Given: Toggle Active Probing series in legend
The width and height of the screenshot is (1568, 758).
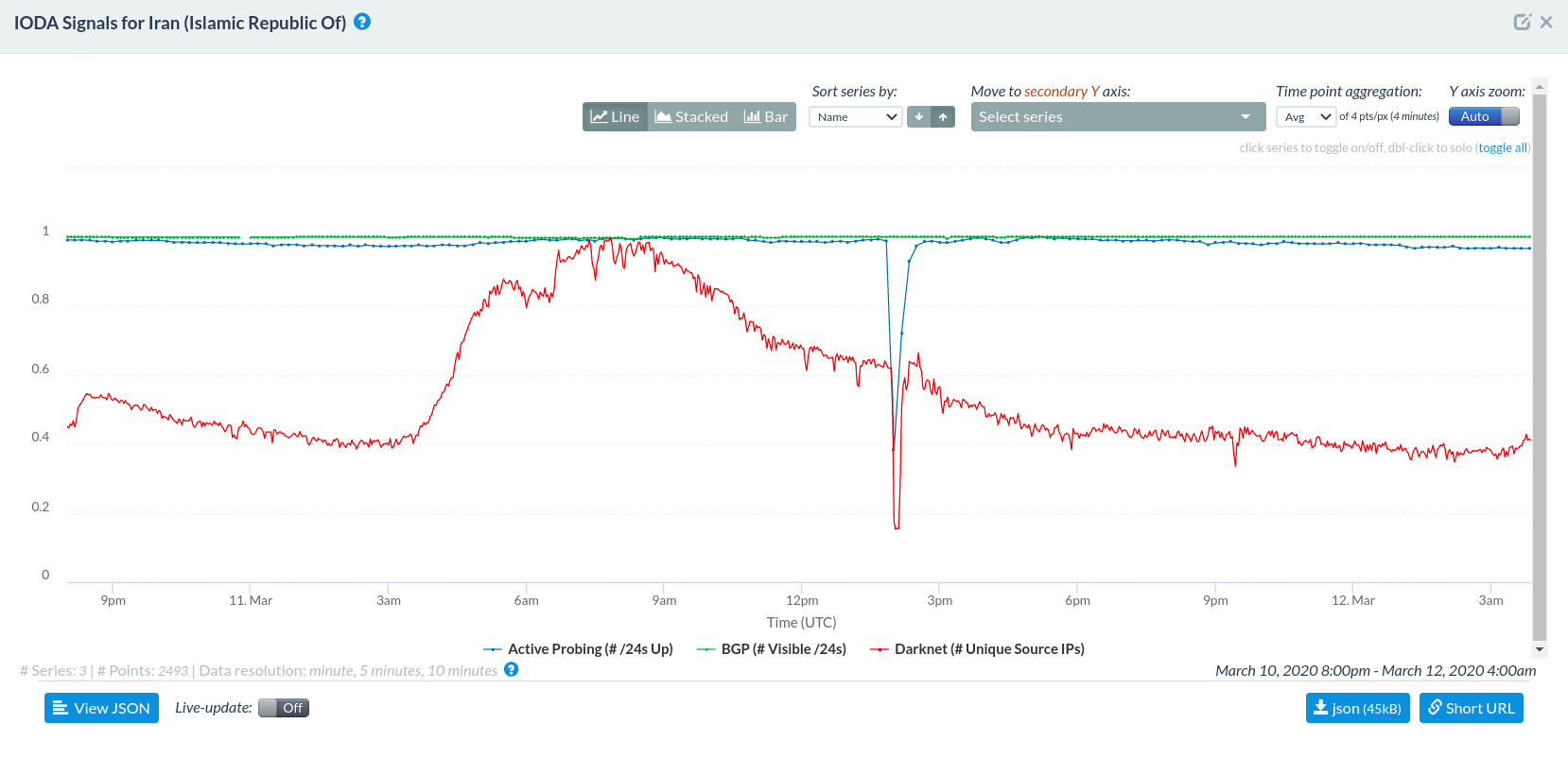Looking at the screenshot, I should (579, 649).
